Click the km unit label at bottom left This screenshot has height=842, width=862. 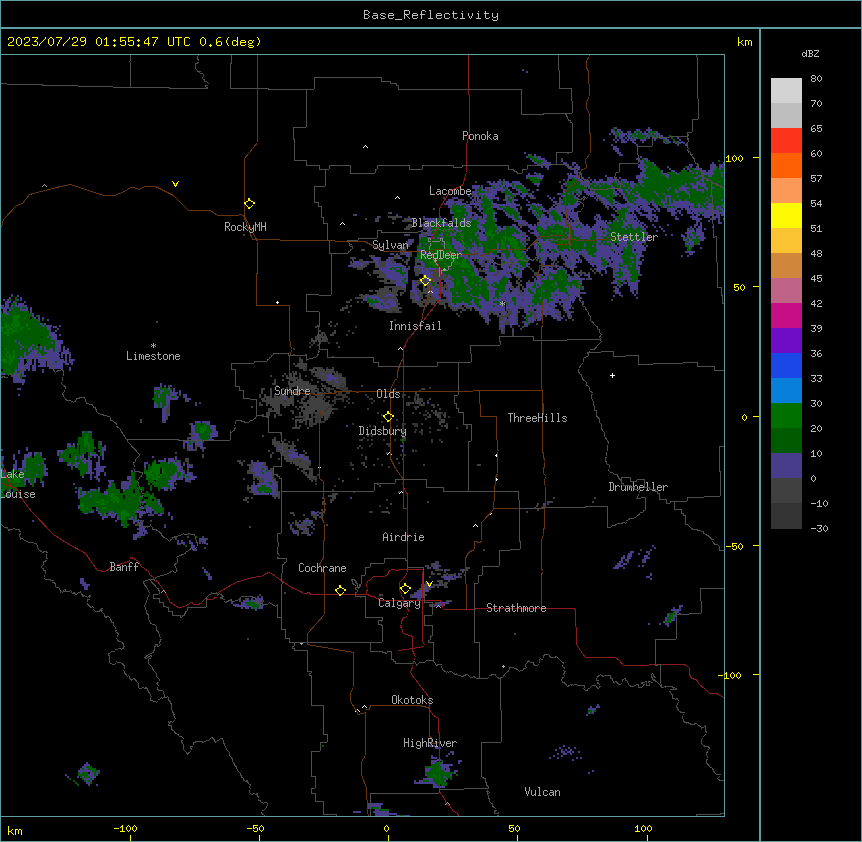coord(15,830)
